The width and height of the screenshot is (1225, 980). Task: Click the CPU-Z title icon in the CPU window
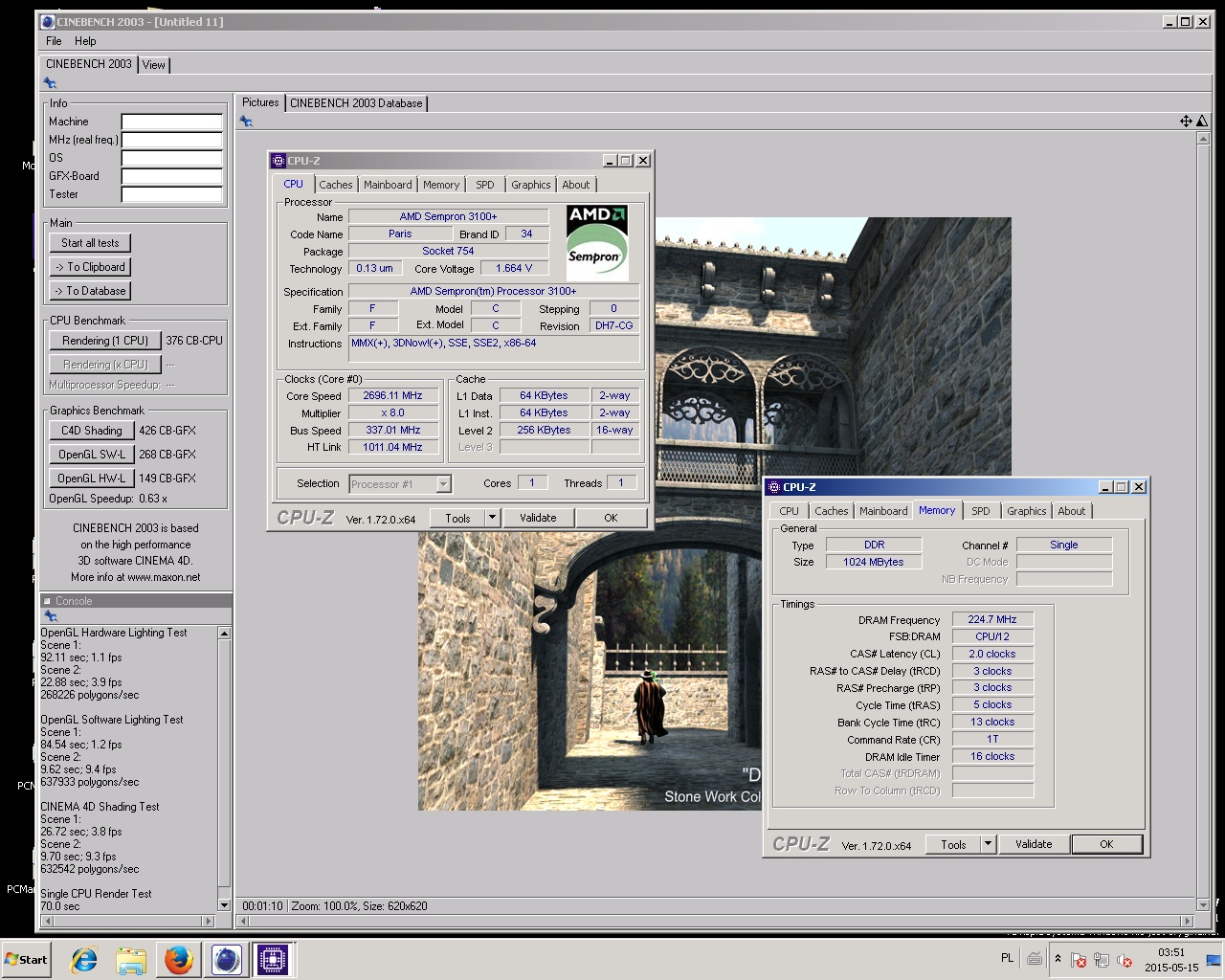[278, 161]
